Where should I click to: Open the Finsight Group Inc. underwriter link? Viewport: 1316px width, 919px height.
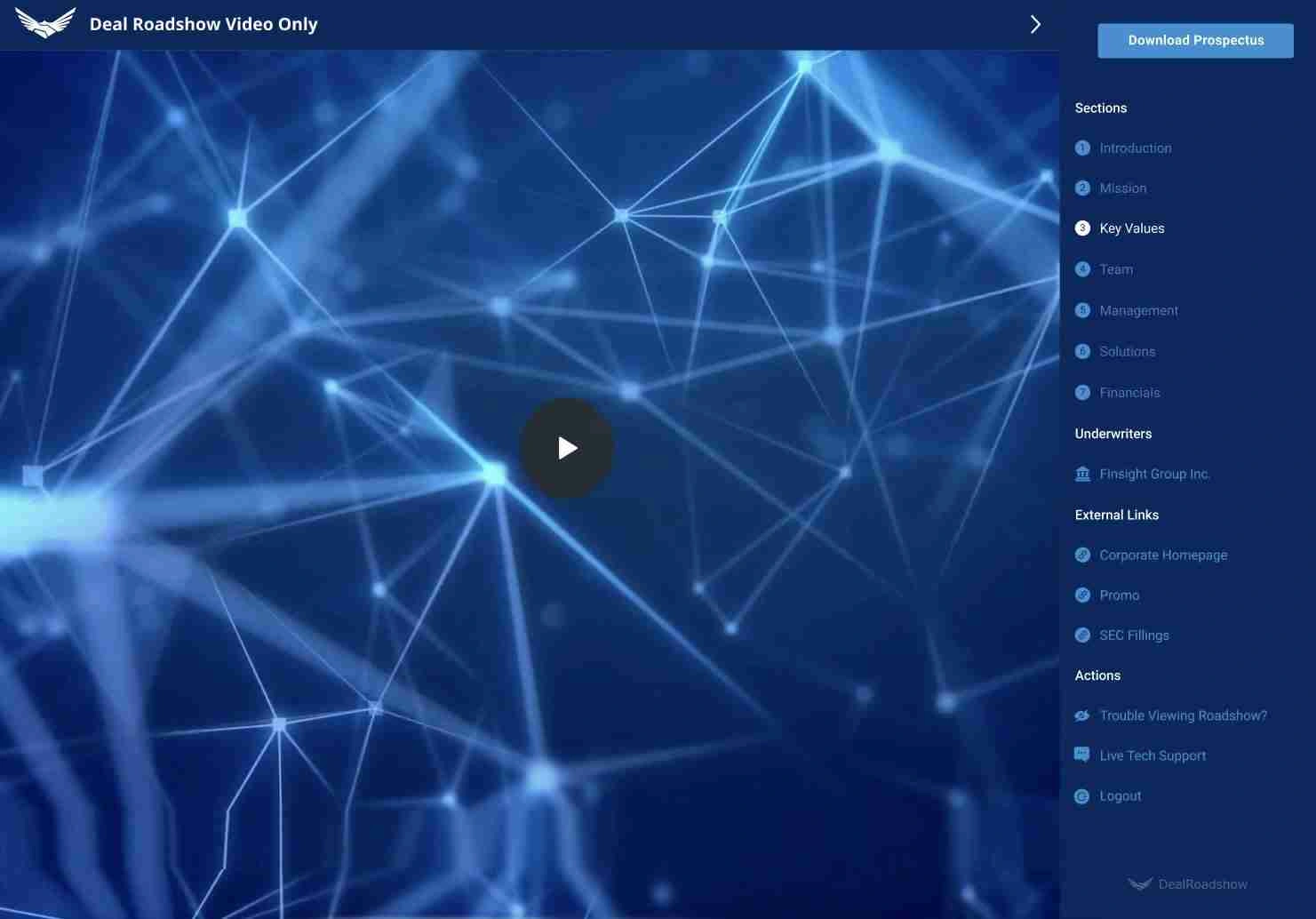coord(1154,474)
